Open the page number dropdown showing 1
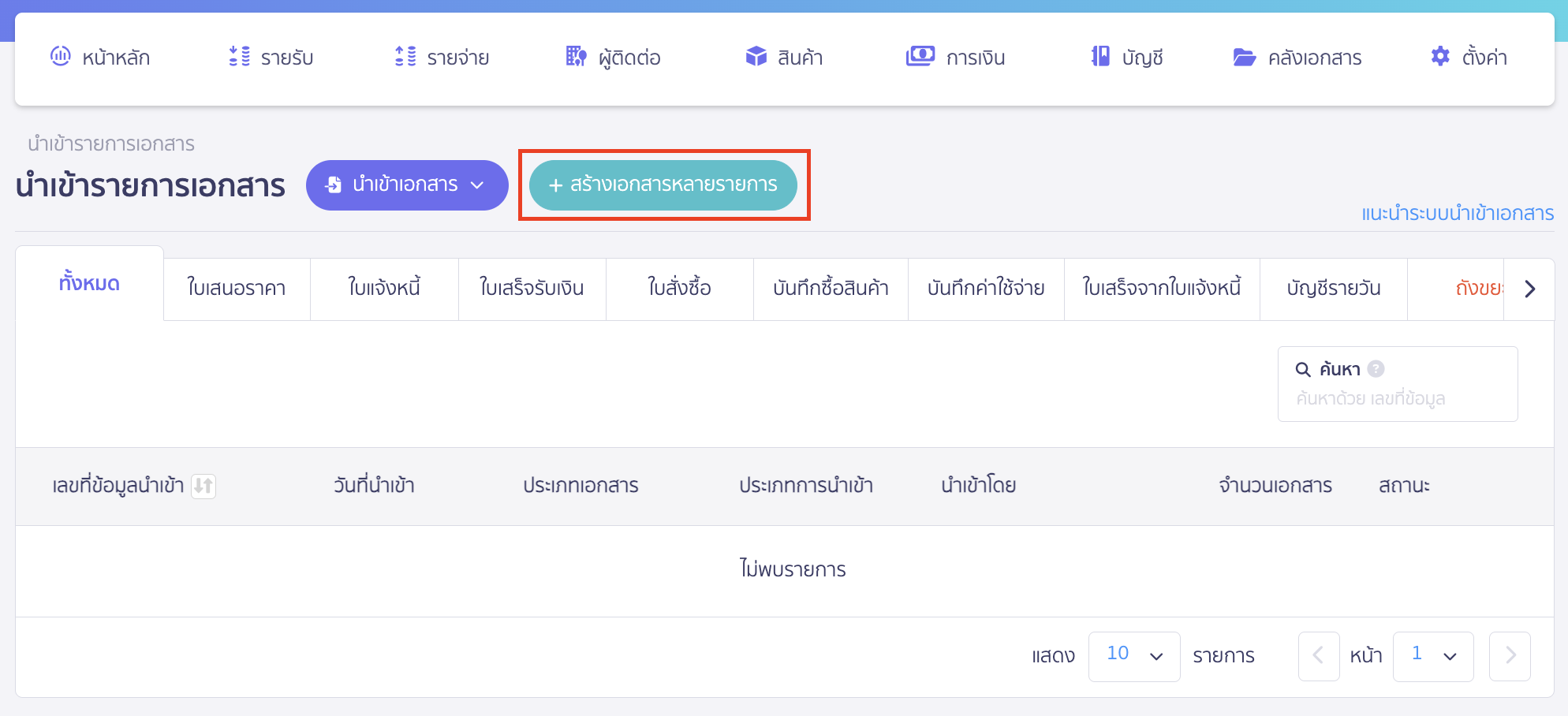The height and width of the screenshot is (716, 1568). tap(1433, 655)
